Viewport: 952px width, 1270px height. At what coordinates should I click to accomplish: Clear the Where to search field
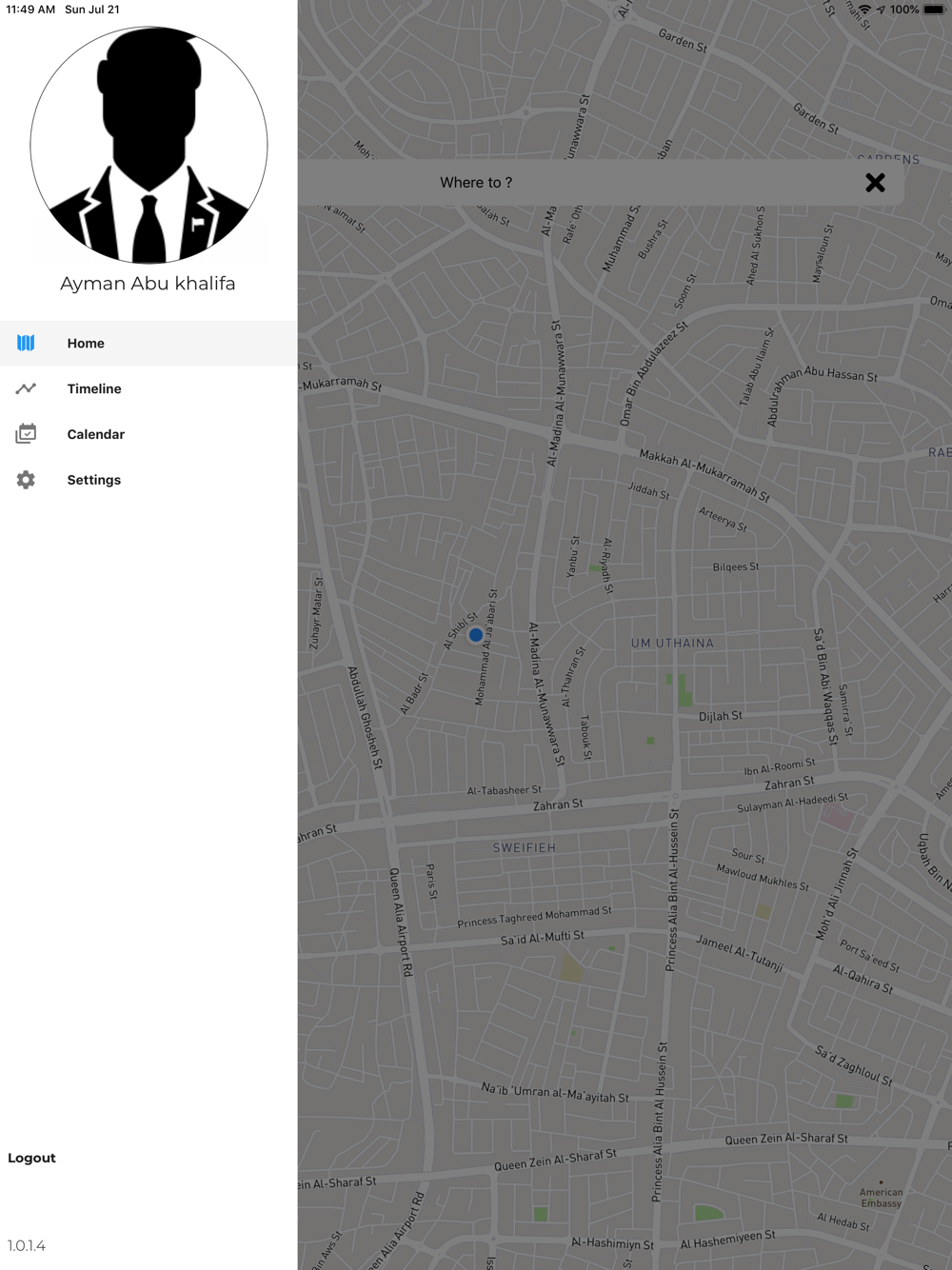pos(875,183)
